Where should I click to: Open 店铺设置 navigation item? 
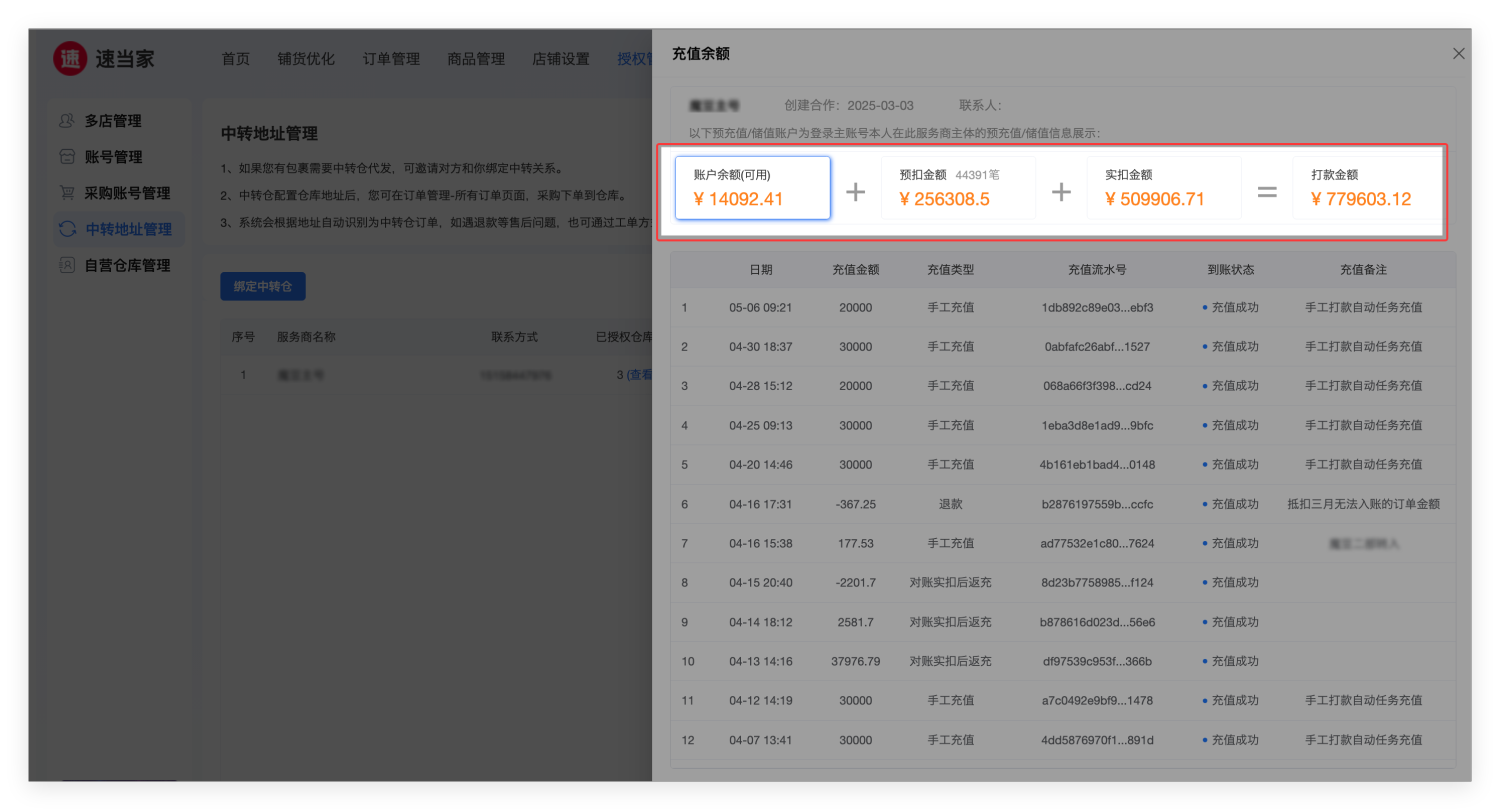[561, 59]
